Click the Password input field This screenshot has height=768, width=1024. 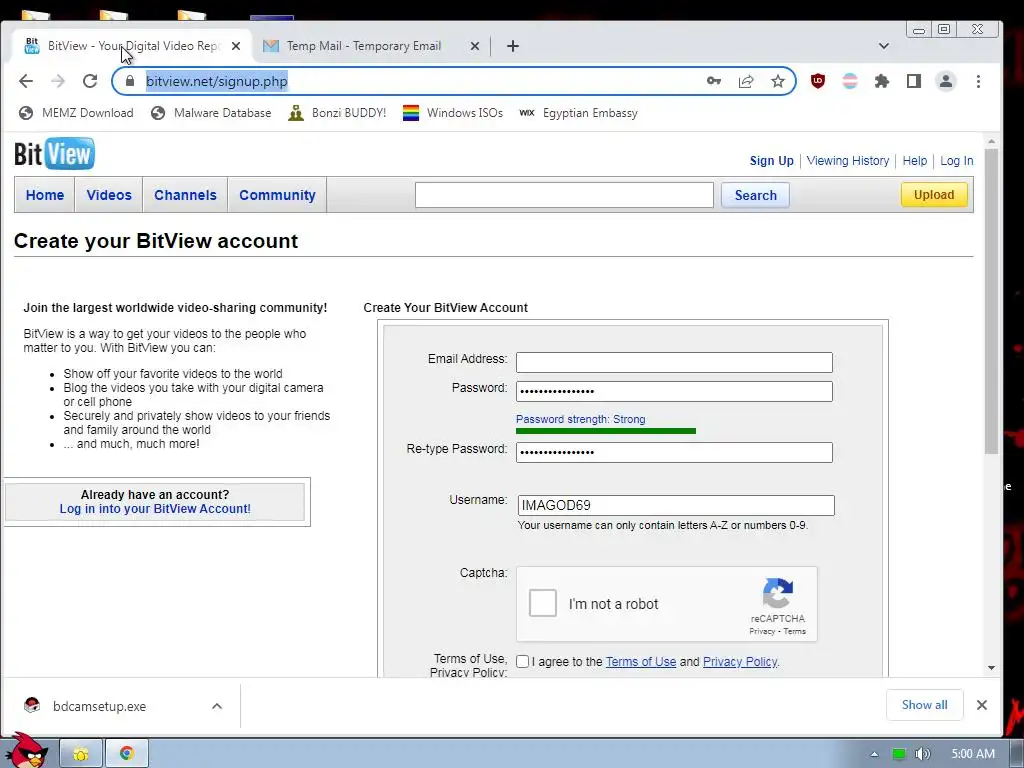click(674, 391)
